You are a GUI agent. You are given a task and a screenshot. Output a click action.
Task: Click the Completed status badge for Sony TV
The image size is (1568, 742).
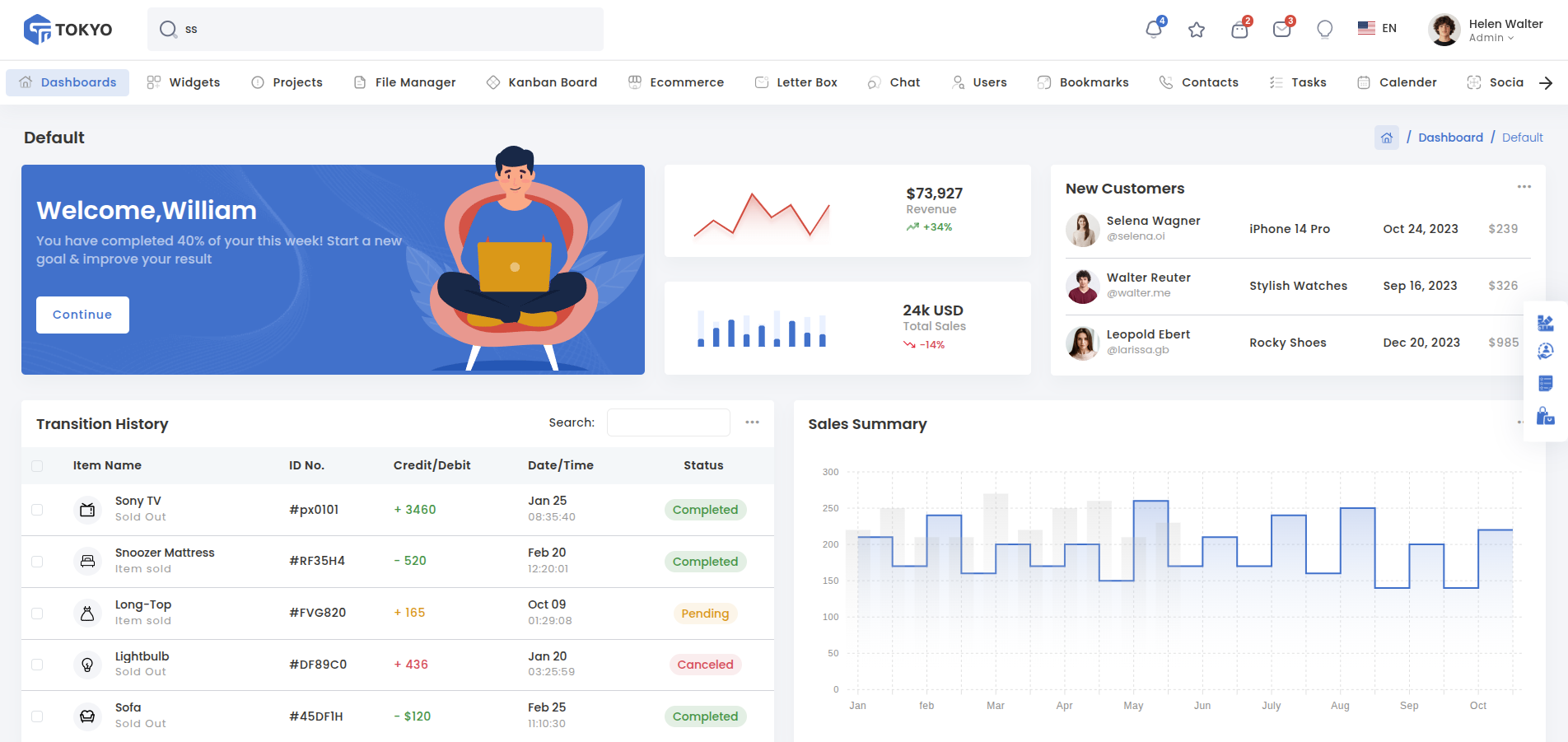click(705, 510)
